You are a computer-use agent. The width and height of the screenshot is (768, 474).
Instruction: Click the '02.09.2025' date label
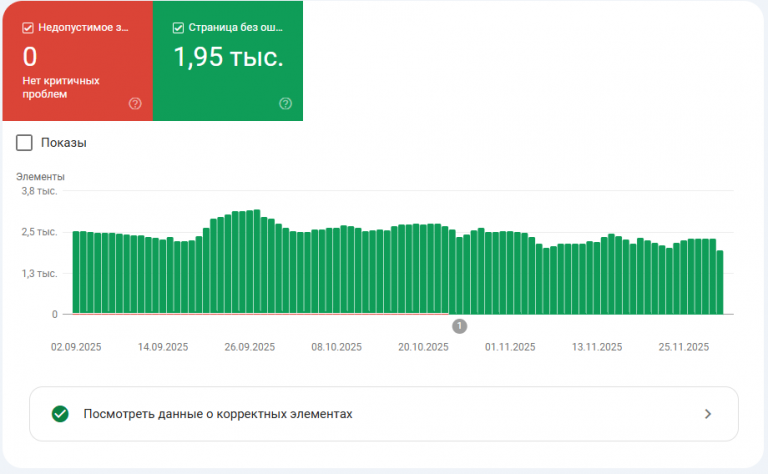(x=76, y=347)
